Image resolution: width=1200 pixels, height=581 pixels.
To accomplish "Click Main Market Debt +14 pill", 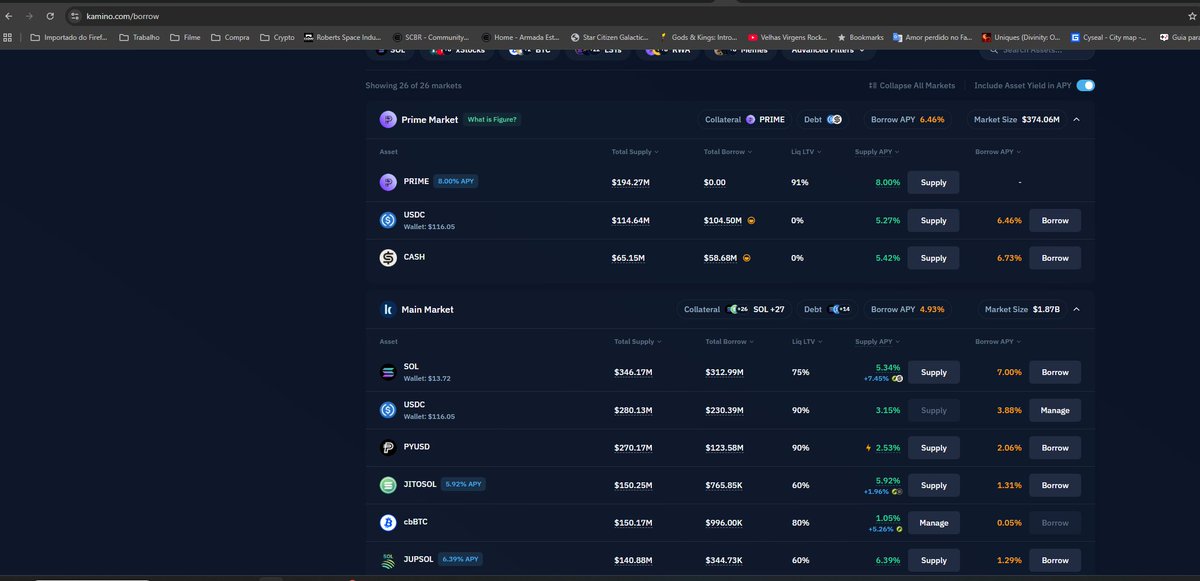I will click(x=827, y=309).
